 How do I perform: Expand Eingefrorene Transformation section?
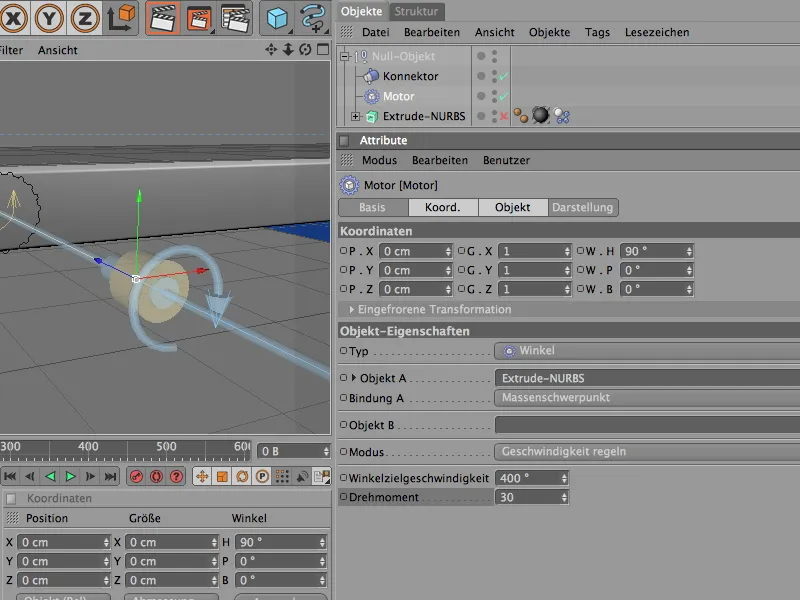(352, 310)
